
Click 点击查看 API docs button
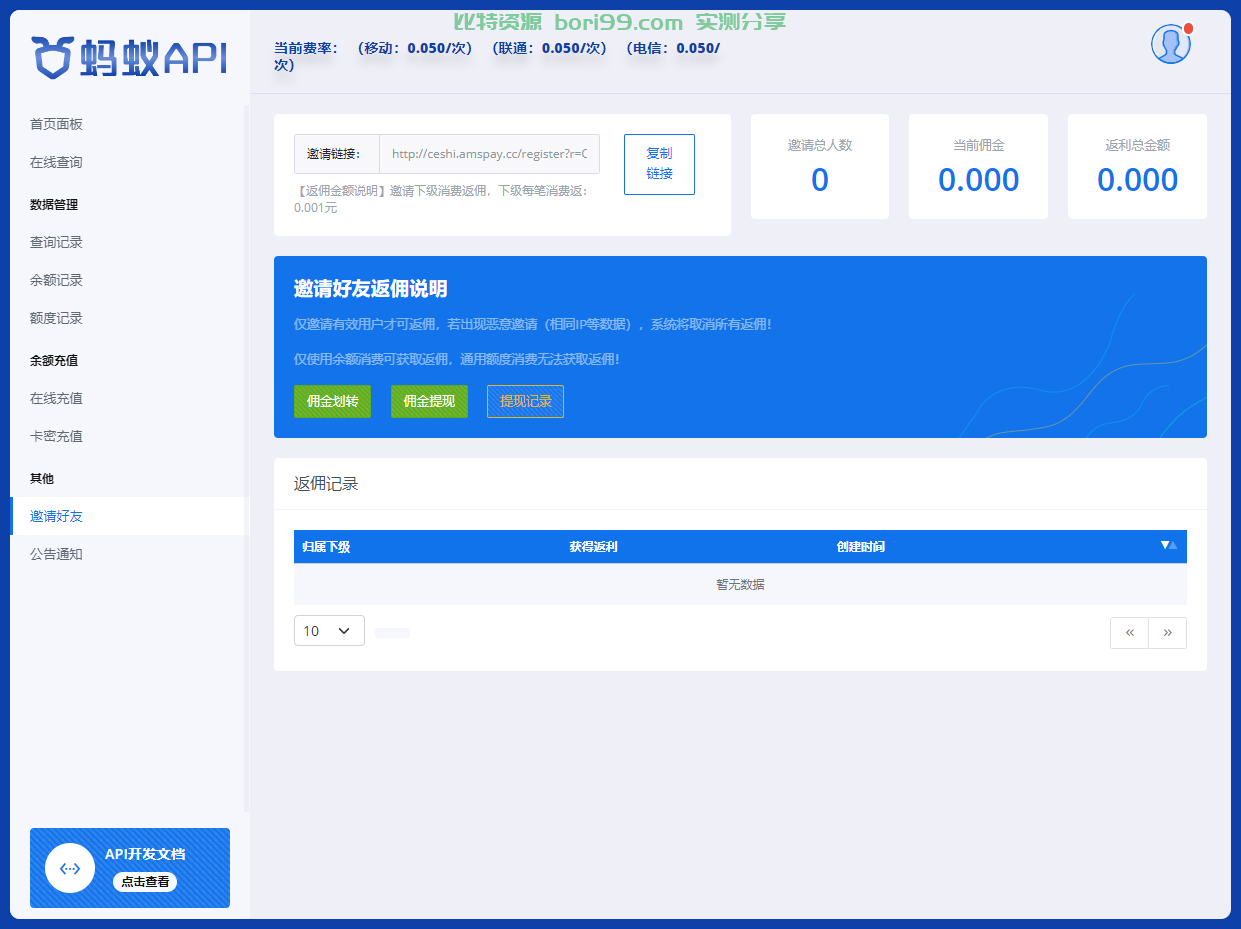pos(145,882)
